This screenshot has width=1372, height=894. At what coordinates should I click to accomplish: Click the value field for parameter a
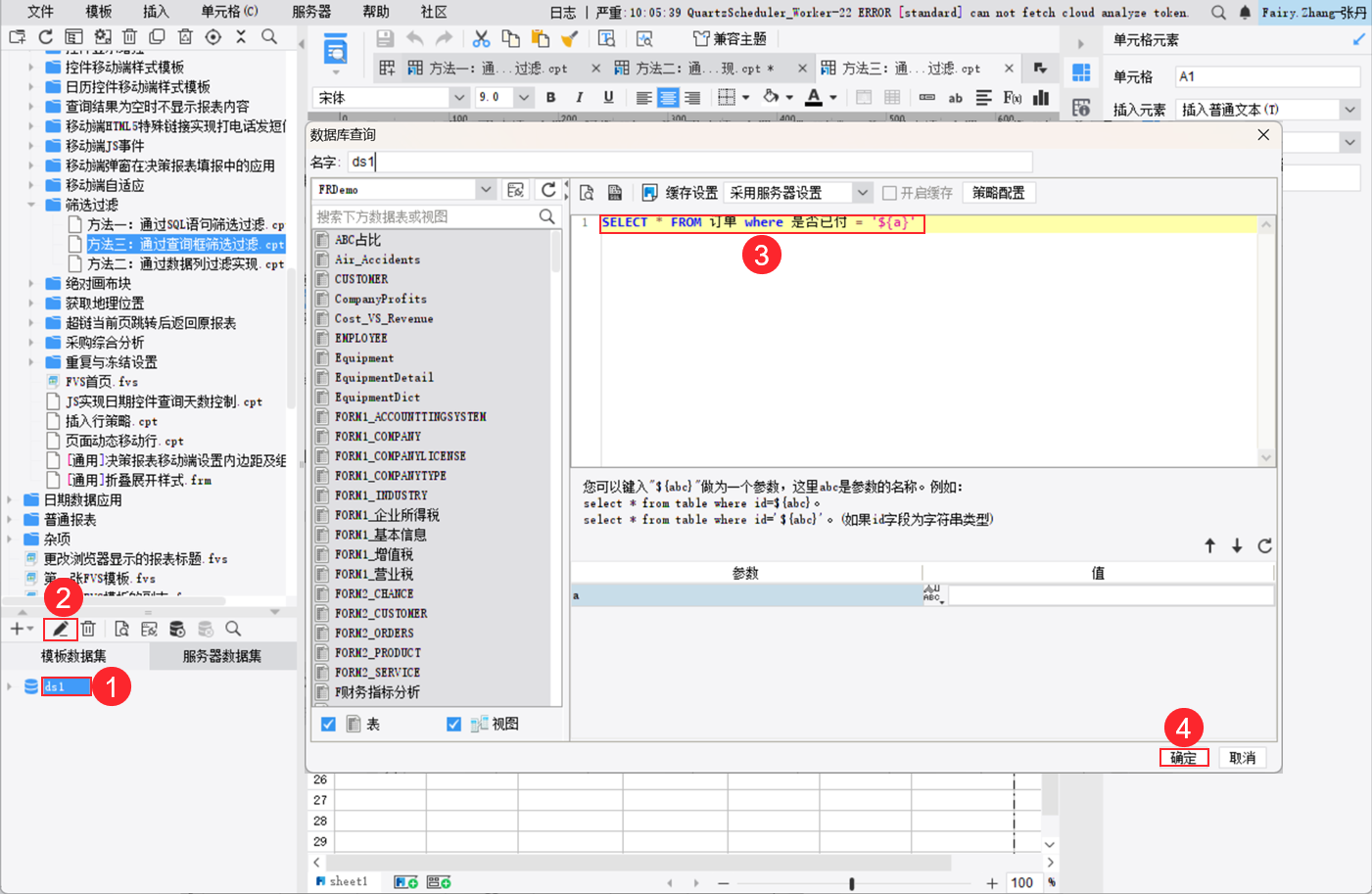(x=1111, y=595)
